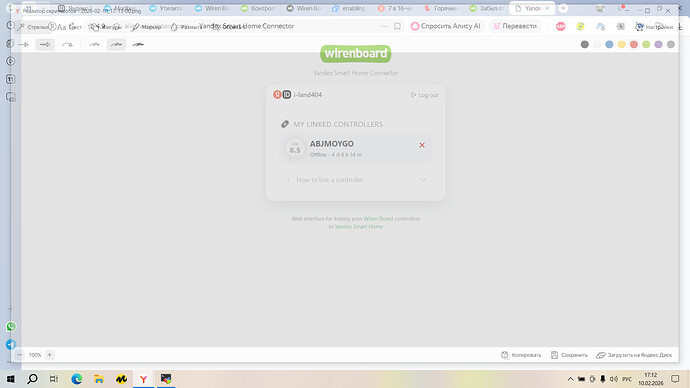Log out of the i-land404 account
The height and width of the screenshot is (388, 690).
click(x=425, y=95)
